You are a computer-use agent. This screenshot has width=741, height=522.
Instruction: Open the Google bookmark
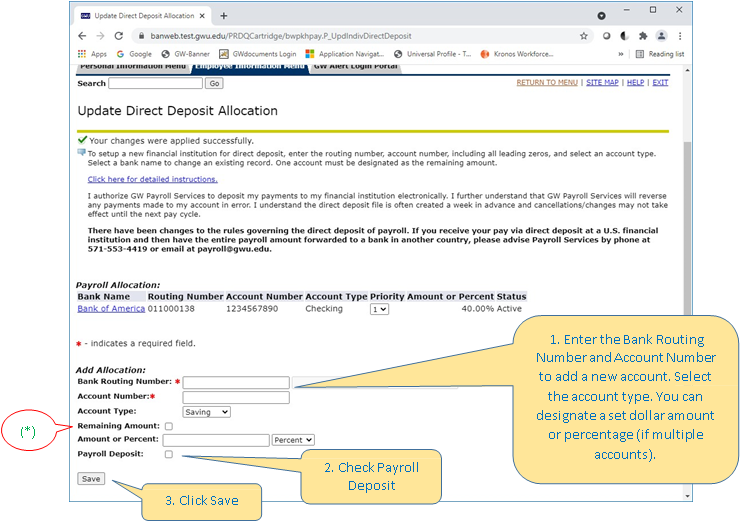pos(134,54)
